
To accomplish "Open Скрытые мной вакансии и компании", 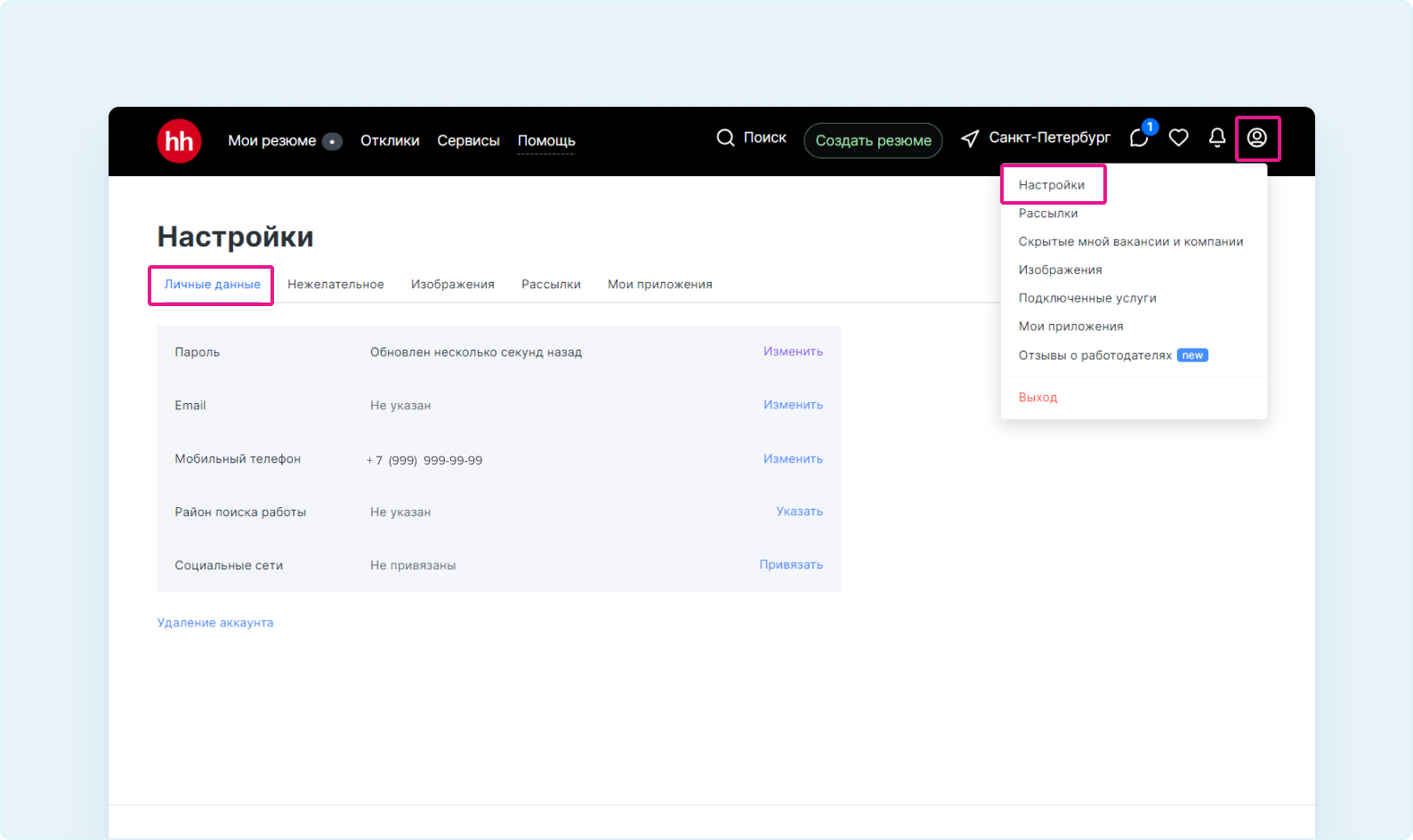I will [1131, 242].
